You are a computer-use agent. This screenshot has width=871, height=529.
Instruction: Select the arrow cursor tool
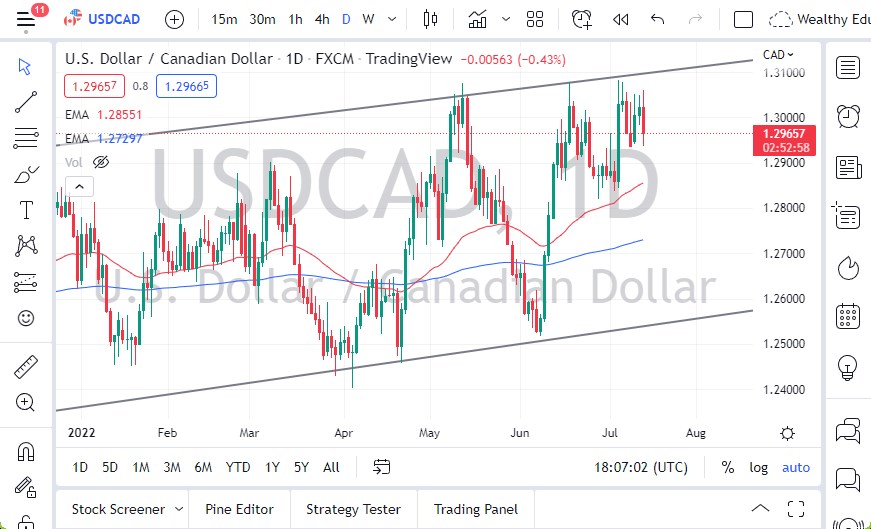(x=25, y=67)
